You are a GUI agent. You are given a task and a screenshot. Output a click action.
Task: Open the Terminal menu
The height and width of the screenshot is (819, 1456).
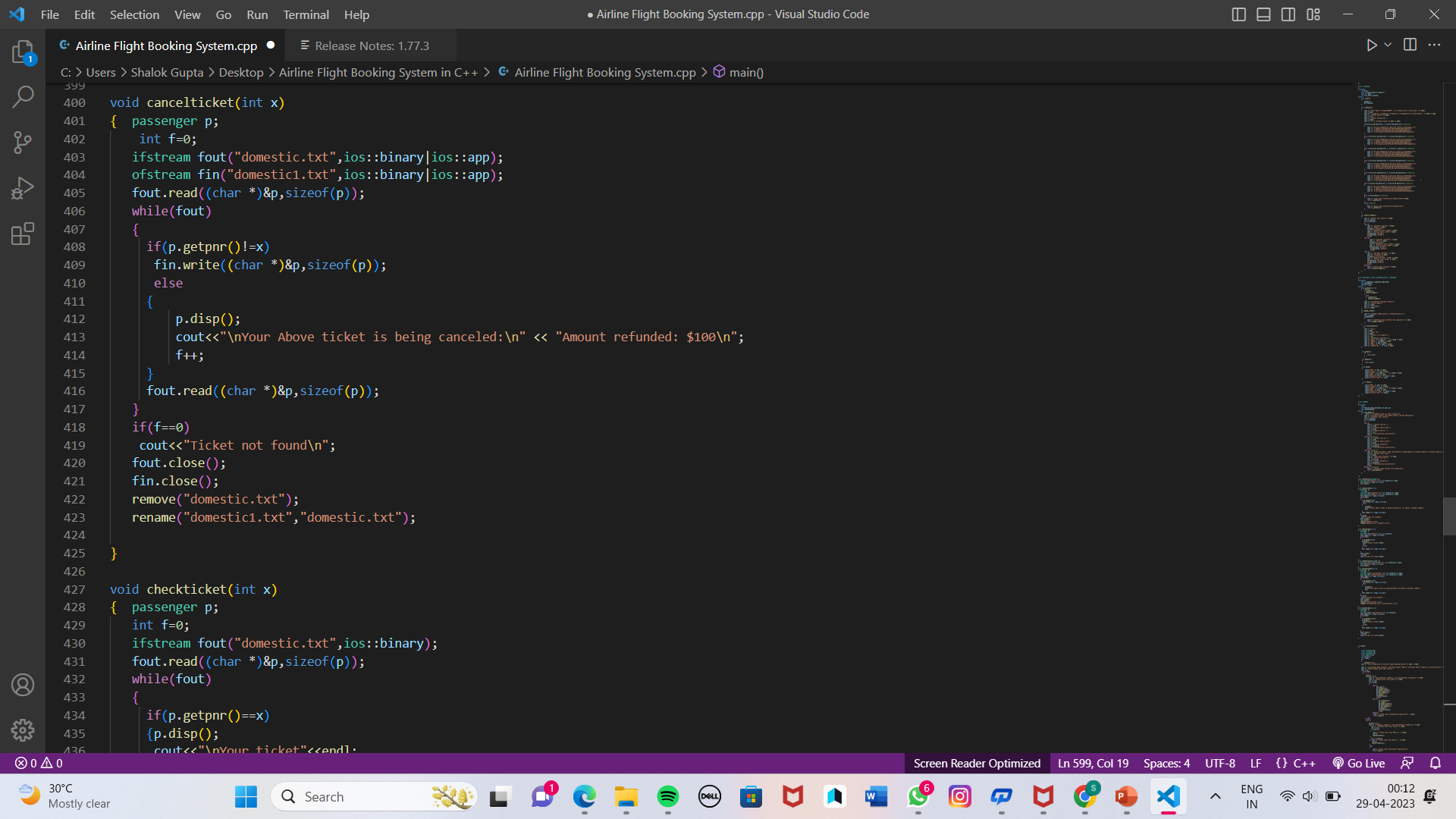click(x=305, y=14)
